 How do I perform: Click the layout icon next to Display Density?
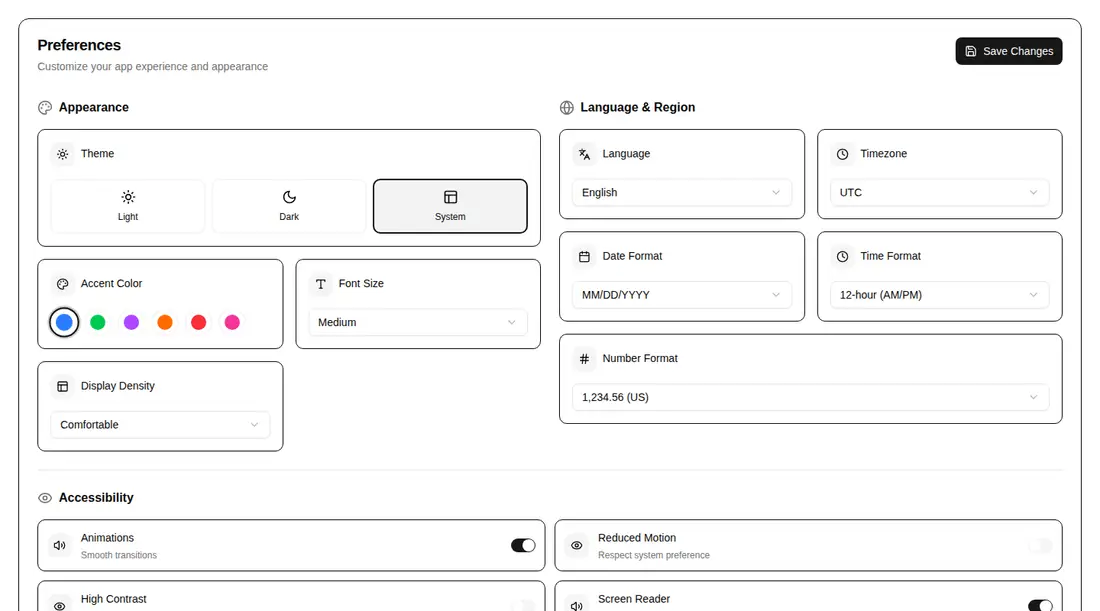(62, 387)
